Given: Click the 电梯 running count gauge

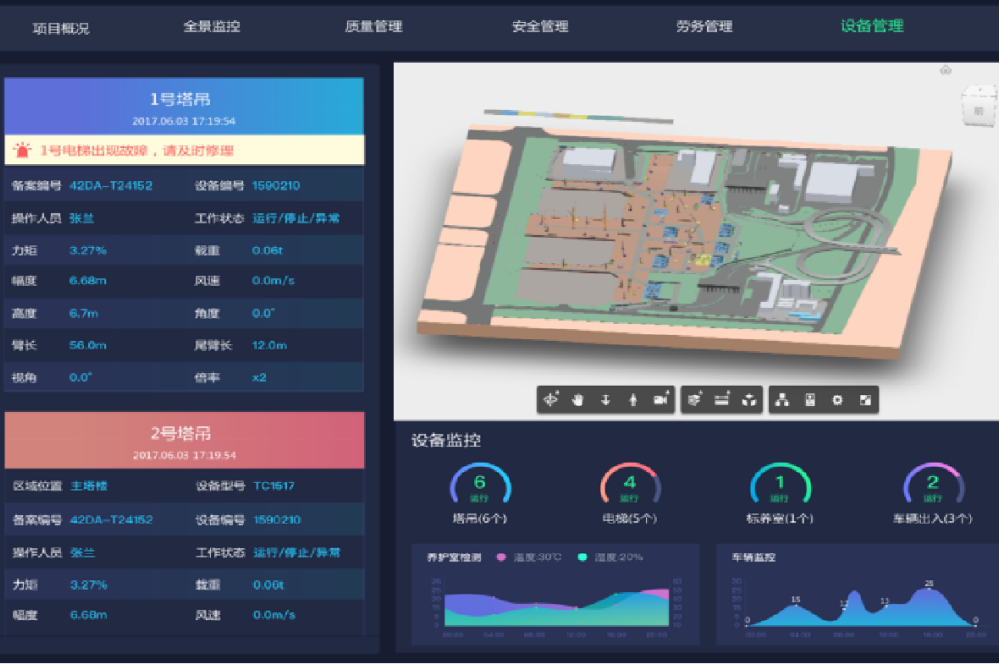Looking at the screenshot, I should click(x=630, y=487).
